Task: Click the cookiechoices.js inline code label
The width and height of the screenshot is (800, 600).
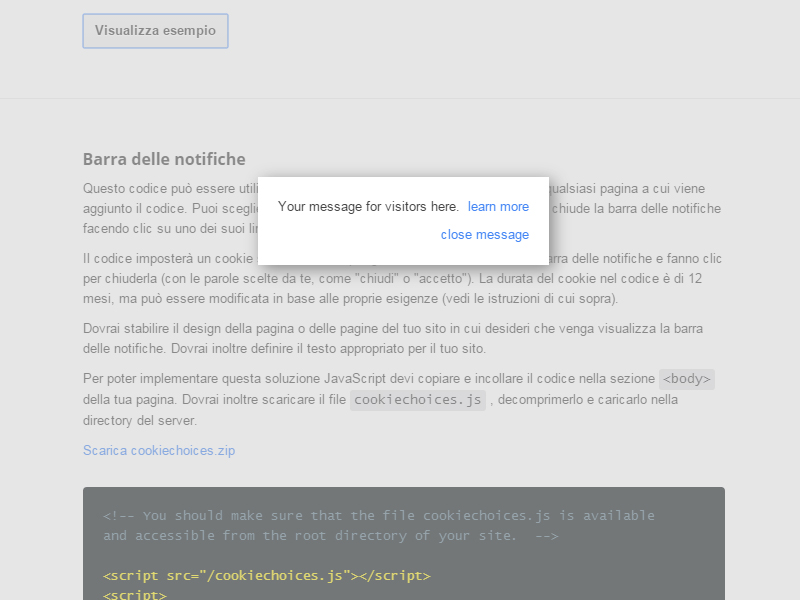Action: click(418, 400)
